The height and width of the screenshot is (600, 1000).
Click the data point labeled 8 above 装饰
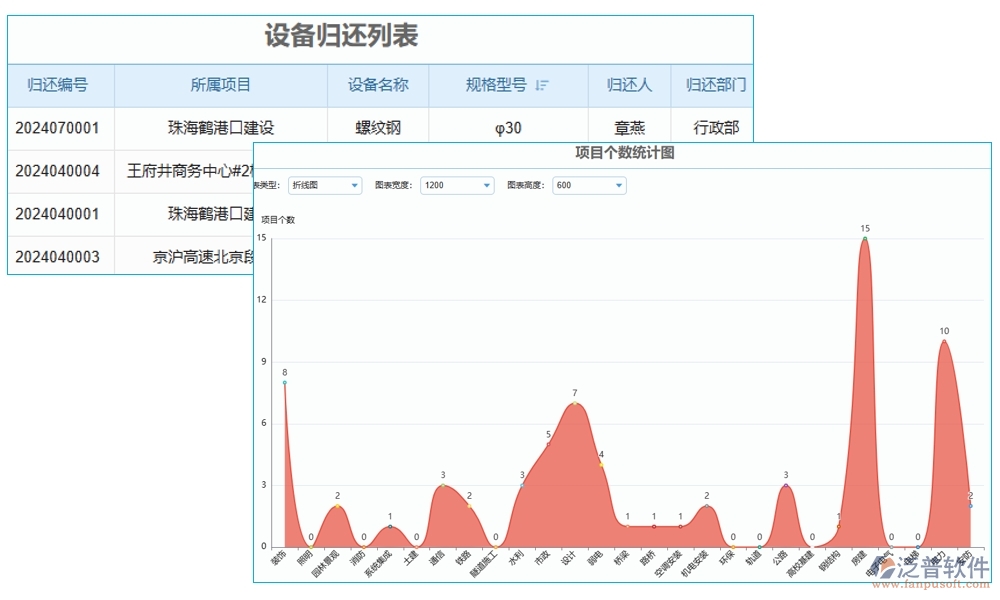[x=284, y=382]
